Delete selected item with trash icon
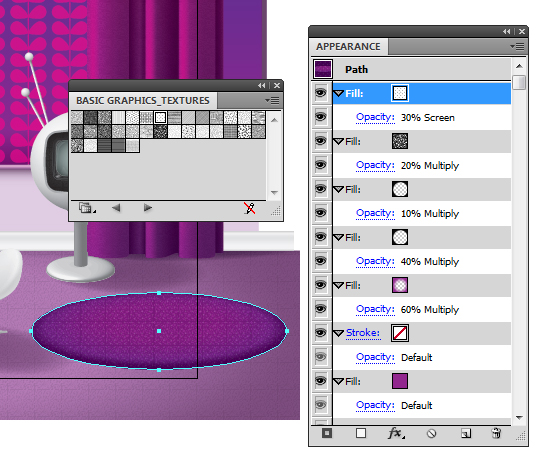This screenshot has height=470, width=547. pos(496,433)
